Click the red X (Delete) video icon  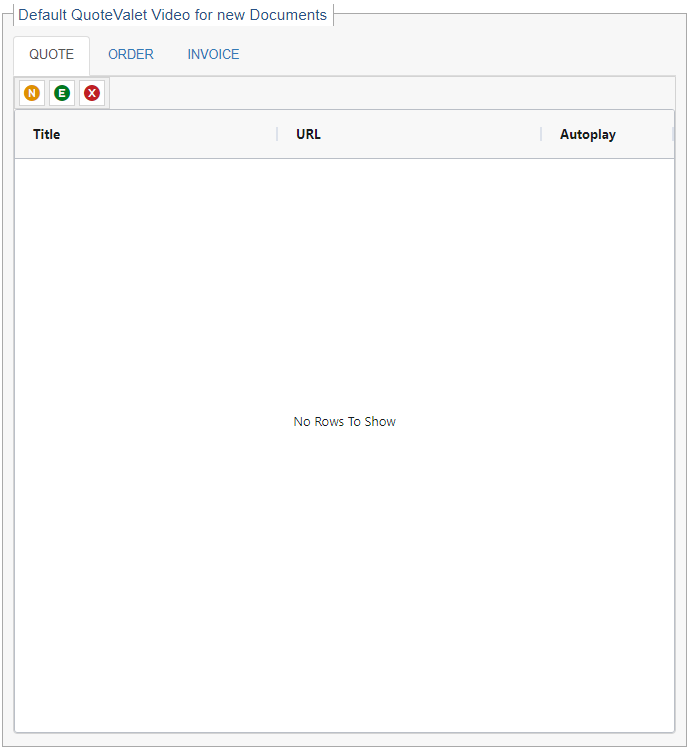tap(92, 93)
